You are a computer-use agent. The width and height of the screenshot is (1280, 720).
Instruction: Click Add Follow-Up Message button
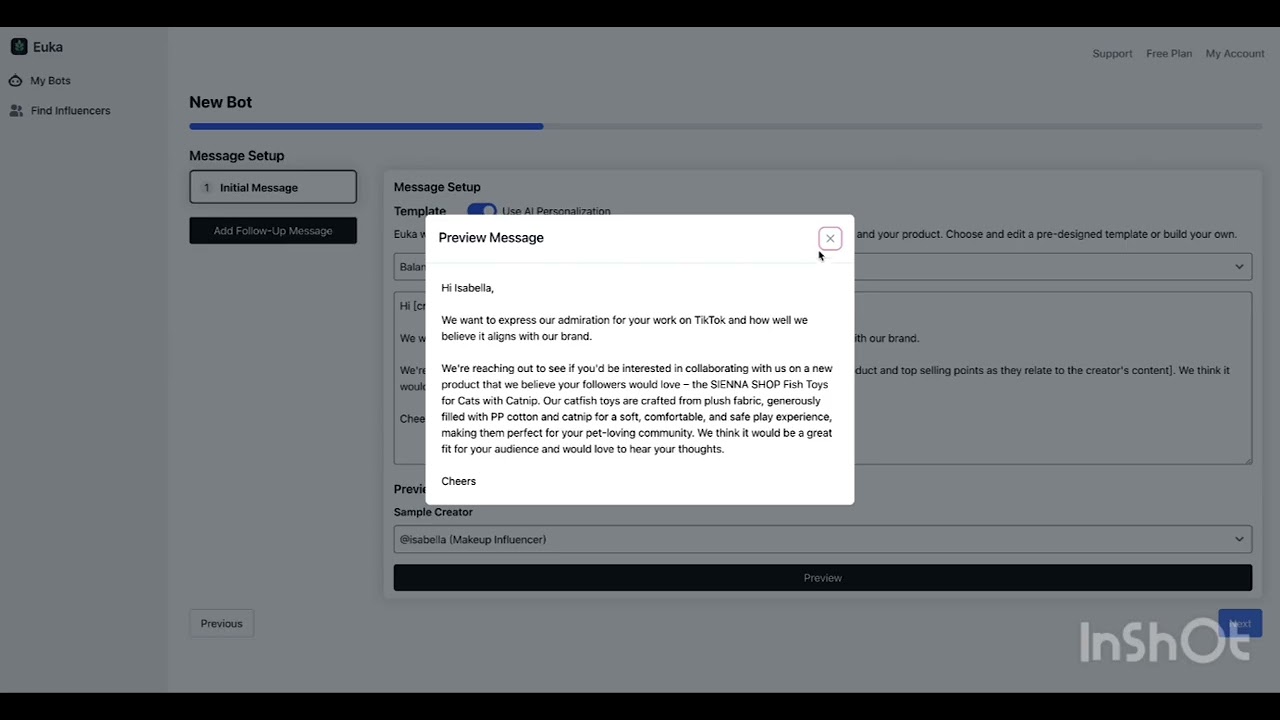click(x=273, y=230)
